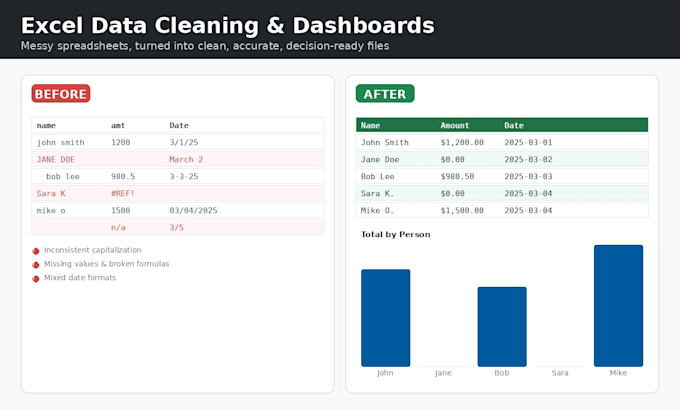Select the "Mike O." cell
Screen dimensions: 680x409
(x=378, y=210)
